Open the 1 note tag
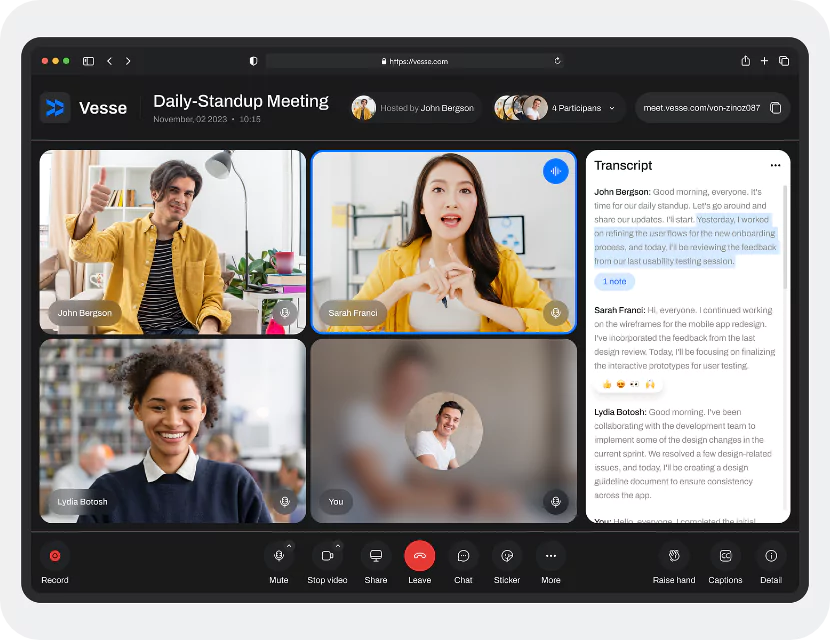The height and width of the screenshot is (640, 830). point(614,282)
